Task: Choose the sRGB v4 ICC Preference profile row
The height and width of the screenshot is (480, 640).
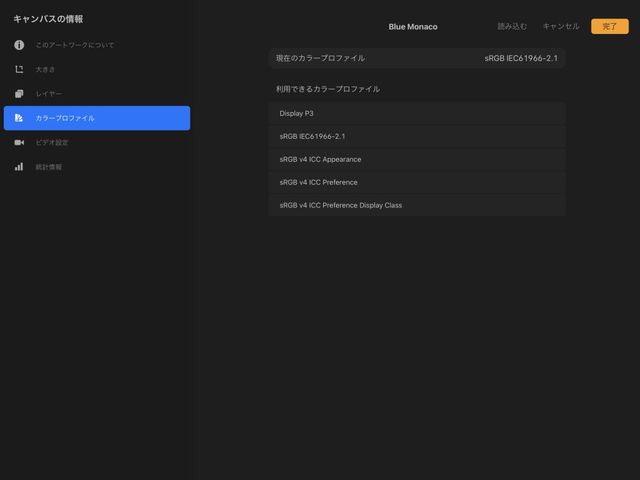Action: 417,182
